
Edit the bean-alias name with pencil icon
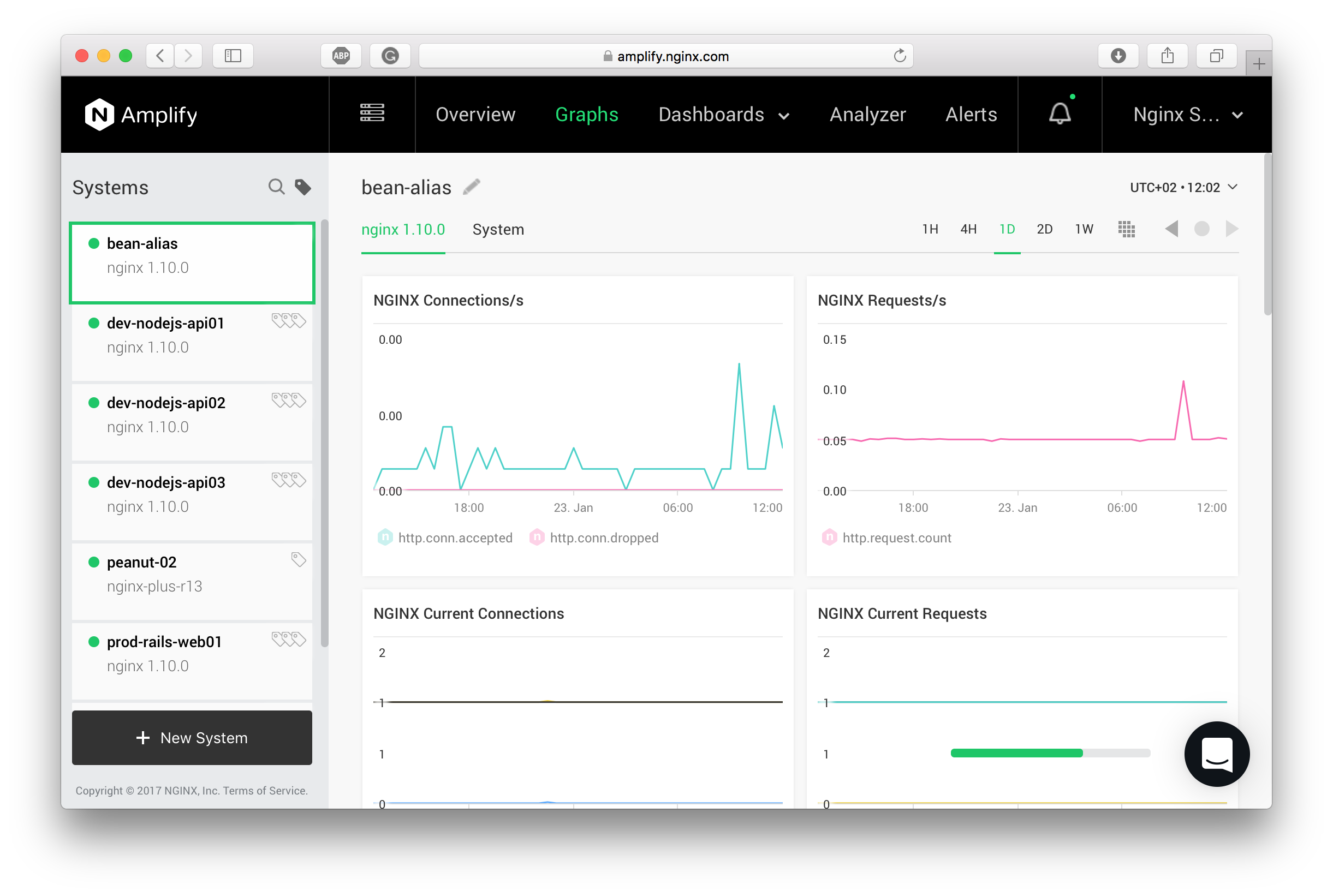click(x=471, y=187)
